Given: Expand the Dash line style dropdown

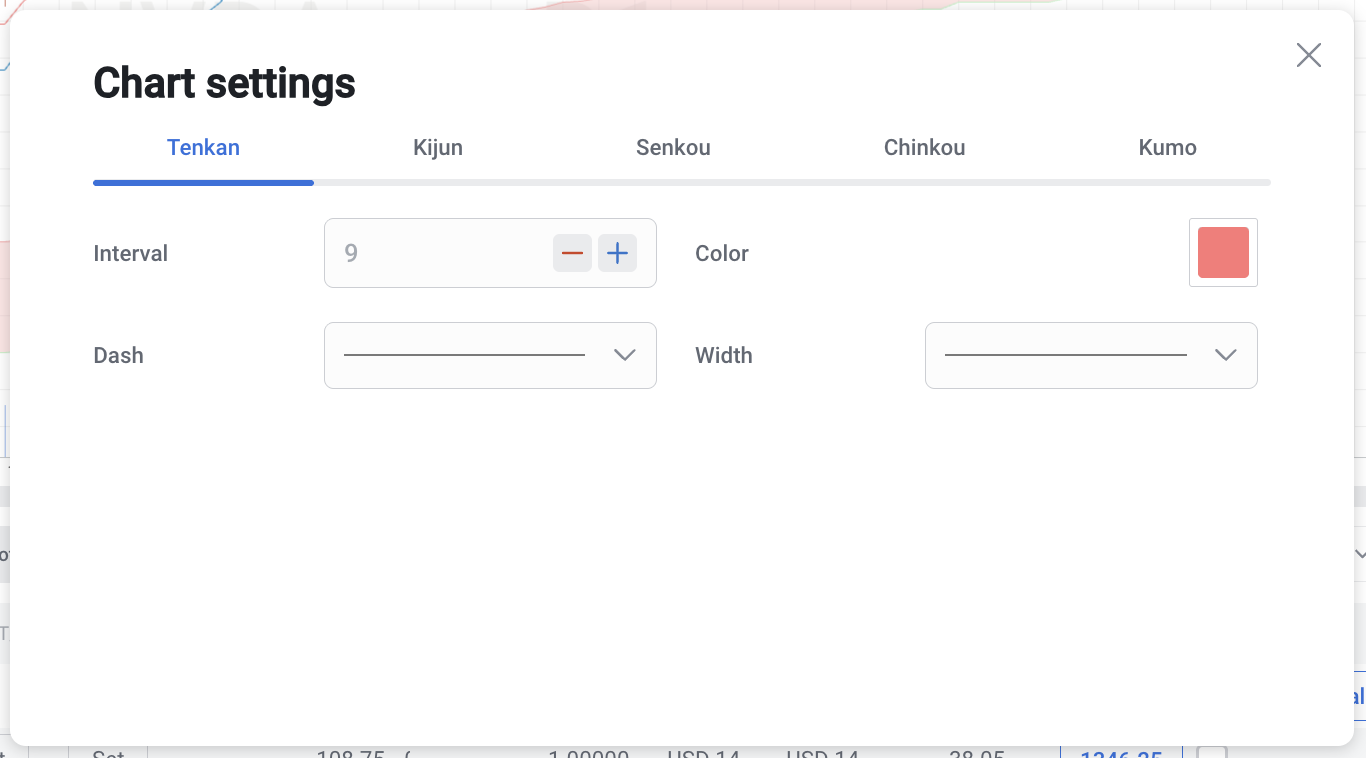Looking at the screenshot, I should 490,355.
